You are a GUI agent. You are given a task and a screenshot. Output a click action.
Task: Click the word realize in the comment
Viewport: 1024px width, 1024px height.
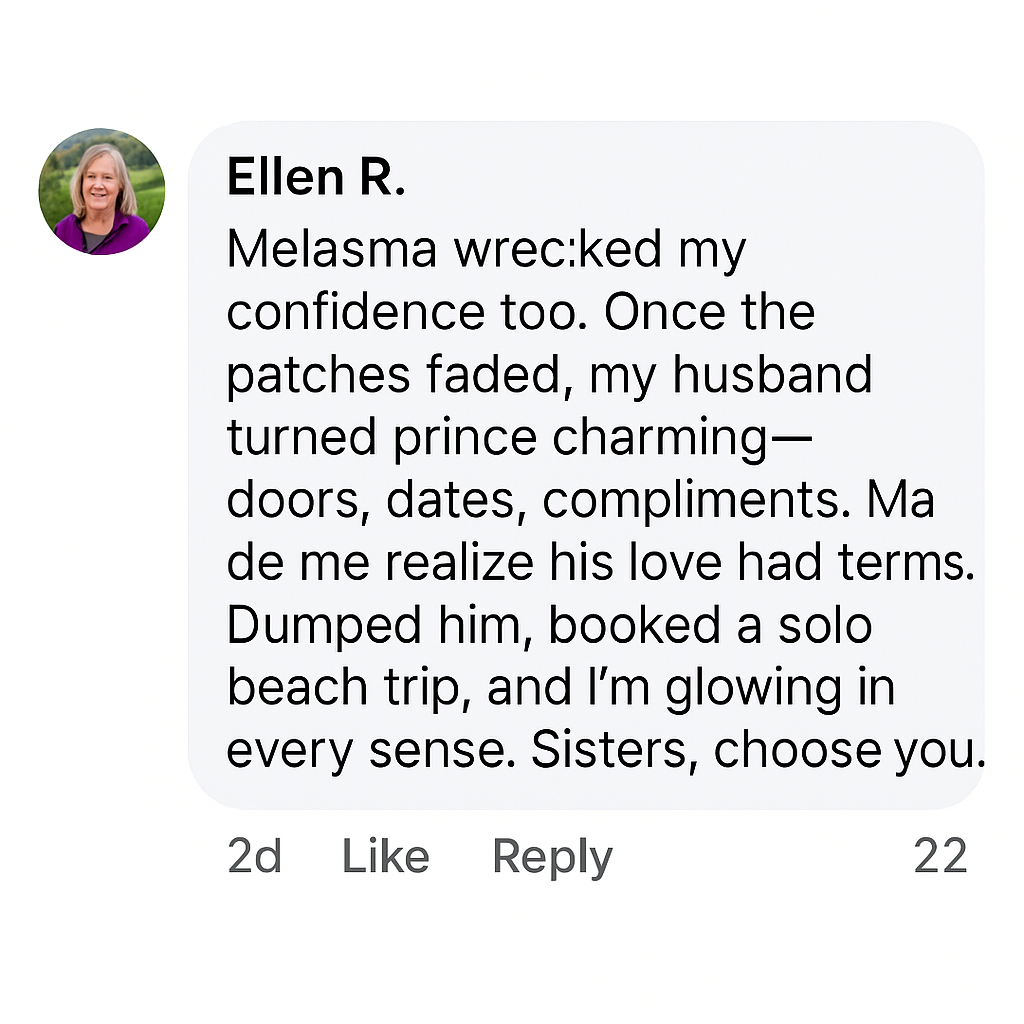pos(461,564)
